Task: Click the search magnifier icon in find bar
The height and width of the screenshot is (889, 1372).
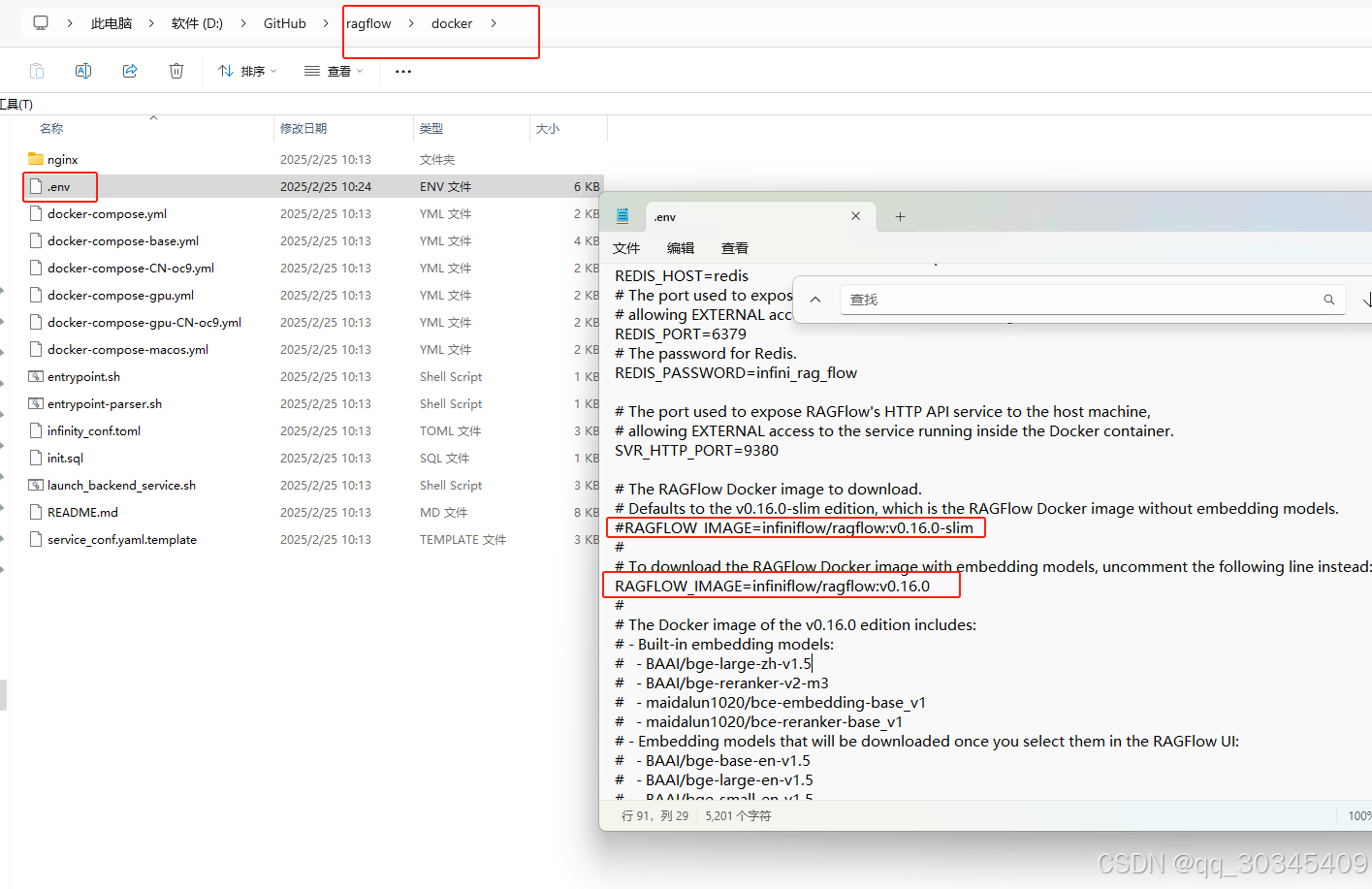Action: click(1329, 300)
